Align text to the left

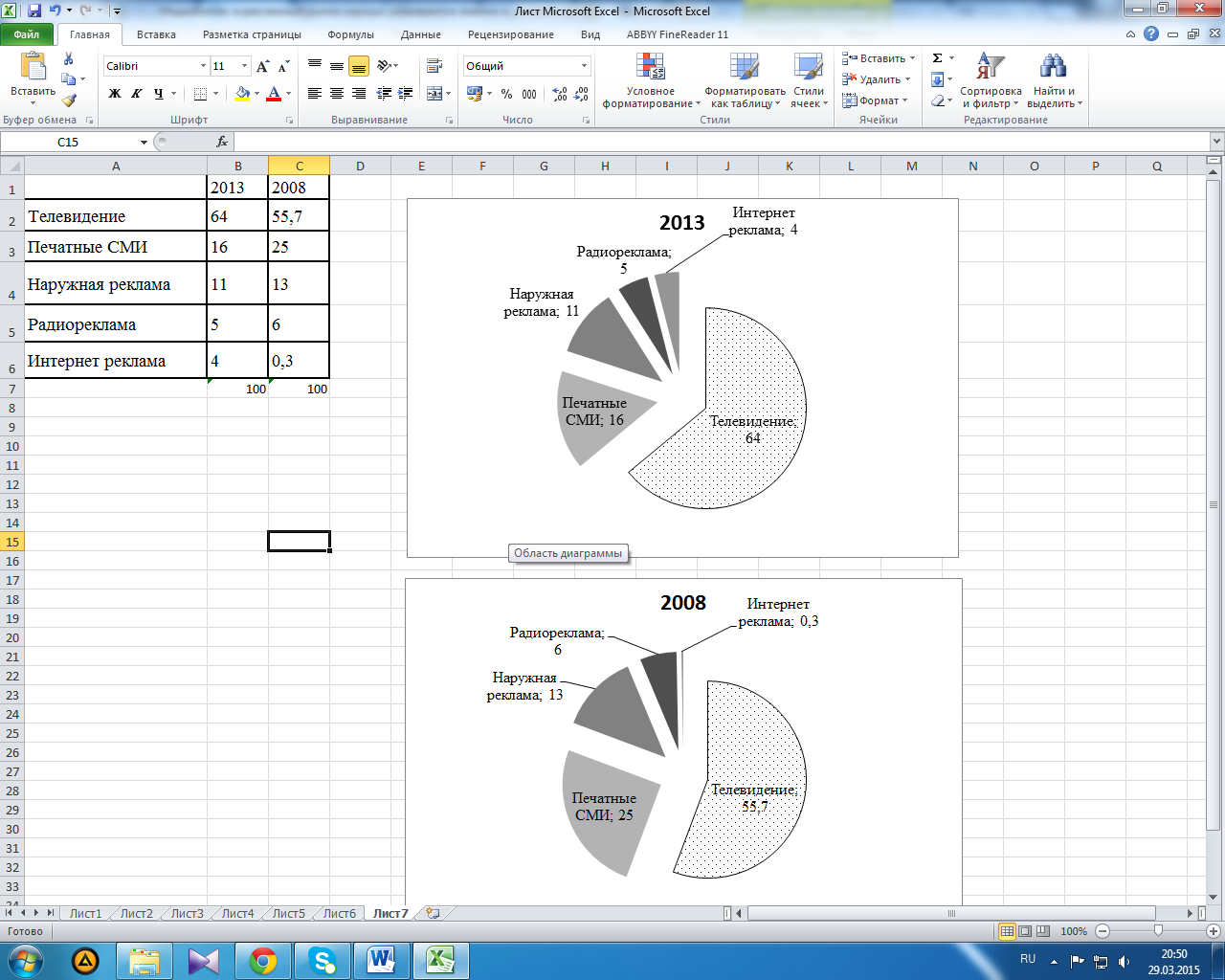tap(315, 94)
